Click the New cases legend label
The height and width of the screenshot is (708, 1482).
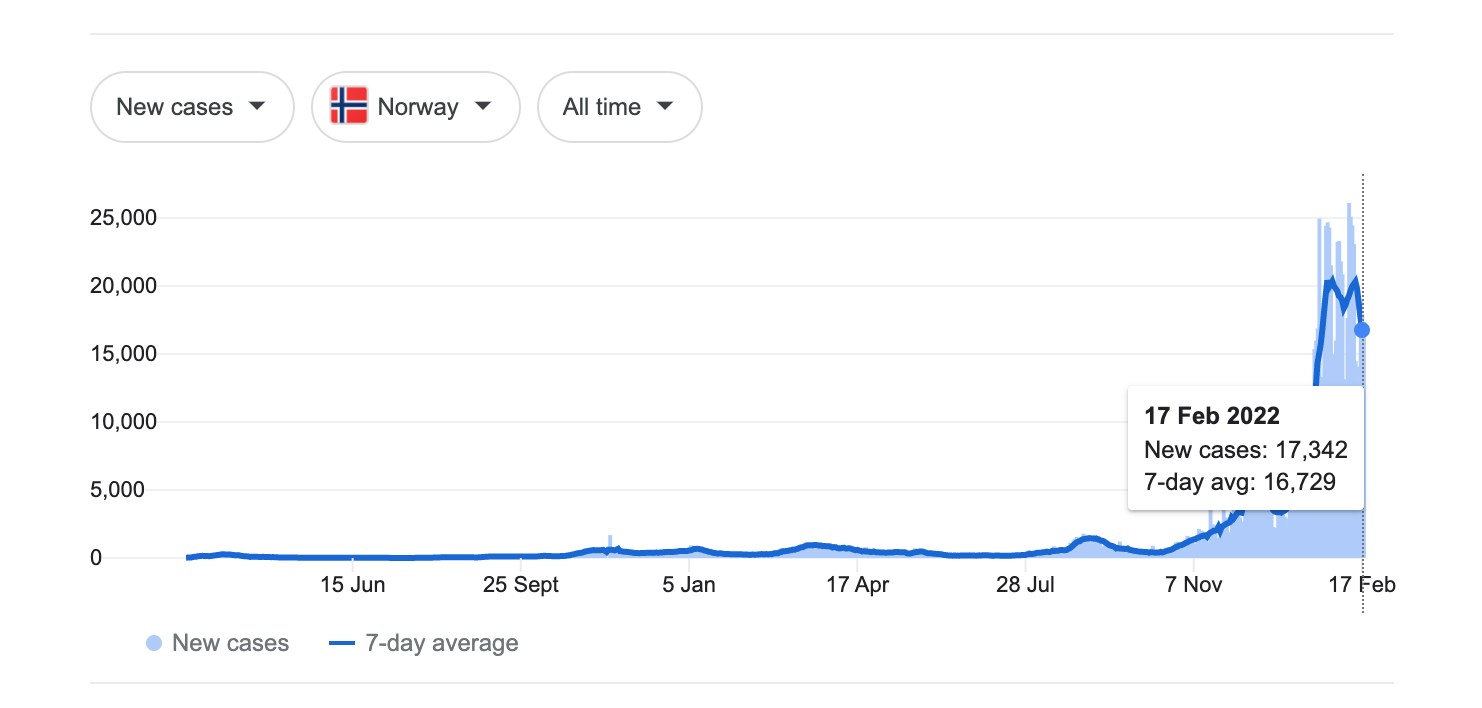click(x=230, y=643)
